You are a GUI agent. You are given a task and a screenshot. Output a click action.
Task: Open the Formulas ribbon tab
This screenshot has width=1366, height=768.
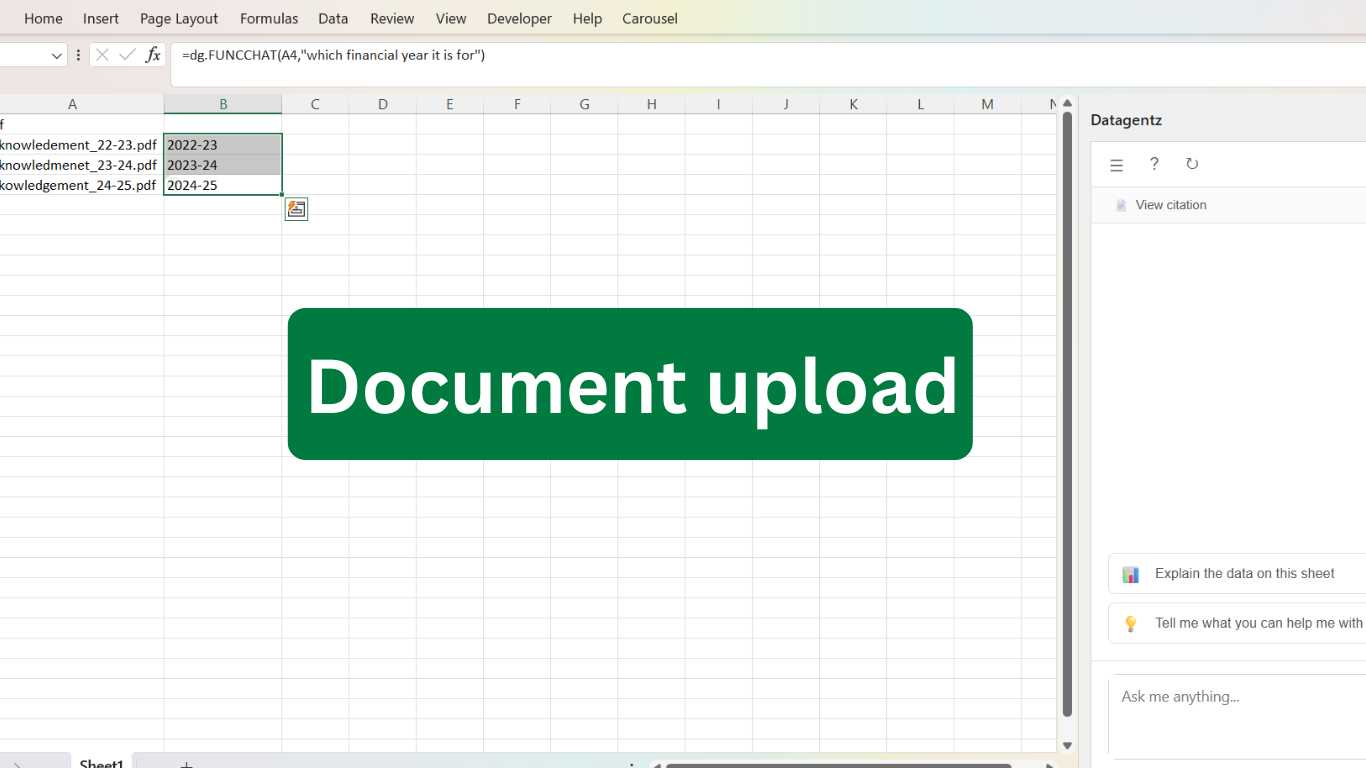269,18
